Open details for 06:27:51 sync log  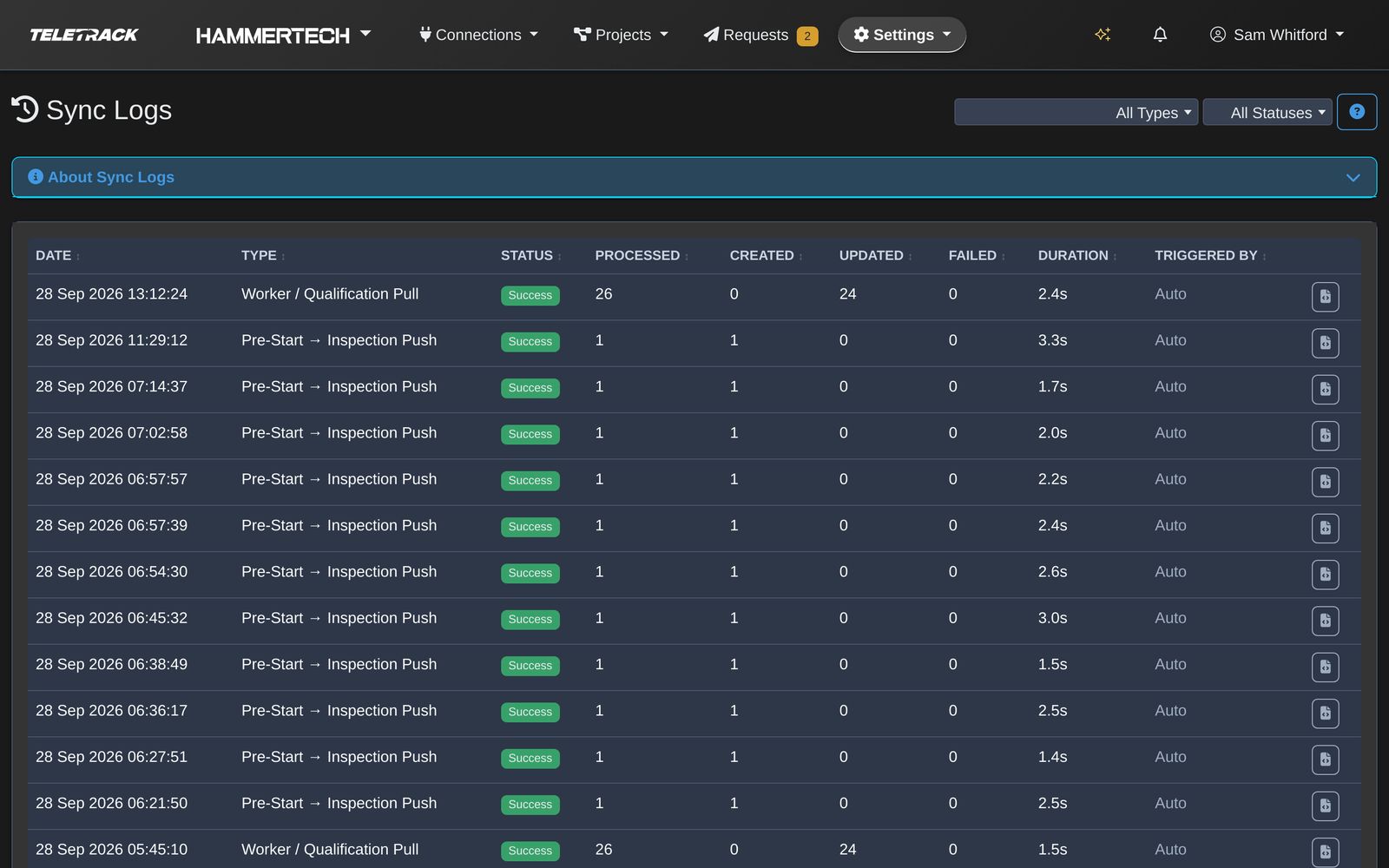1325,759
